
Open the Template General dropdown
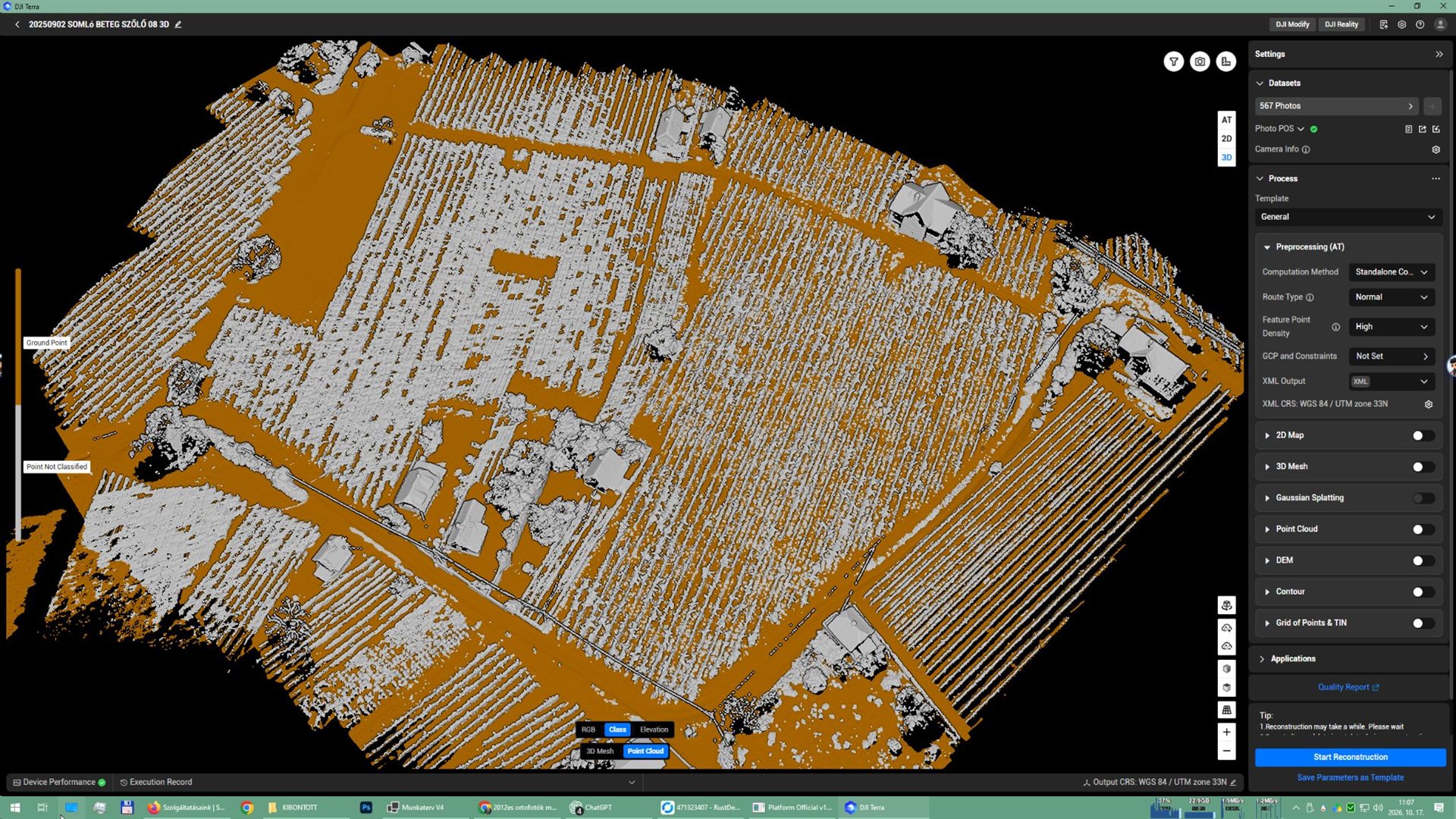1348,217
